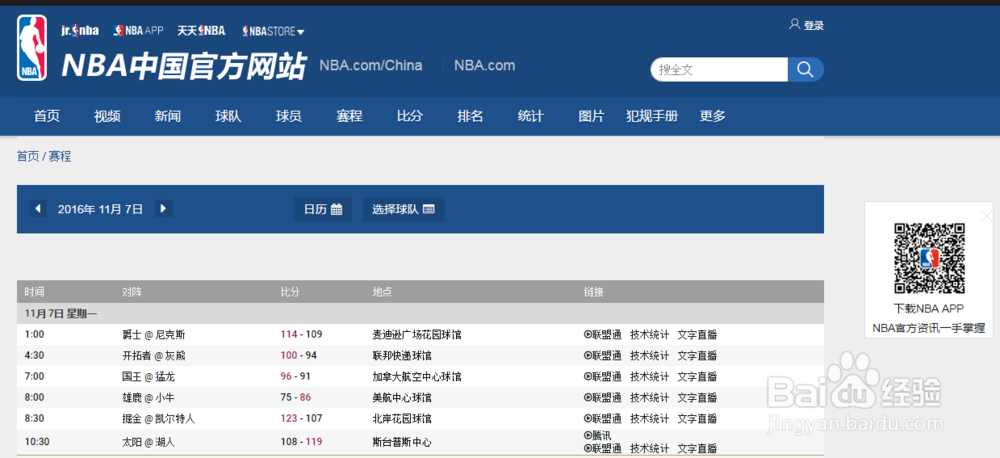
Task: Open 文字直播 for 开拓者 @ 灰熊
Action: pyautogui.click(x=697, y=356)
